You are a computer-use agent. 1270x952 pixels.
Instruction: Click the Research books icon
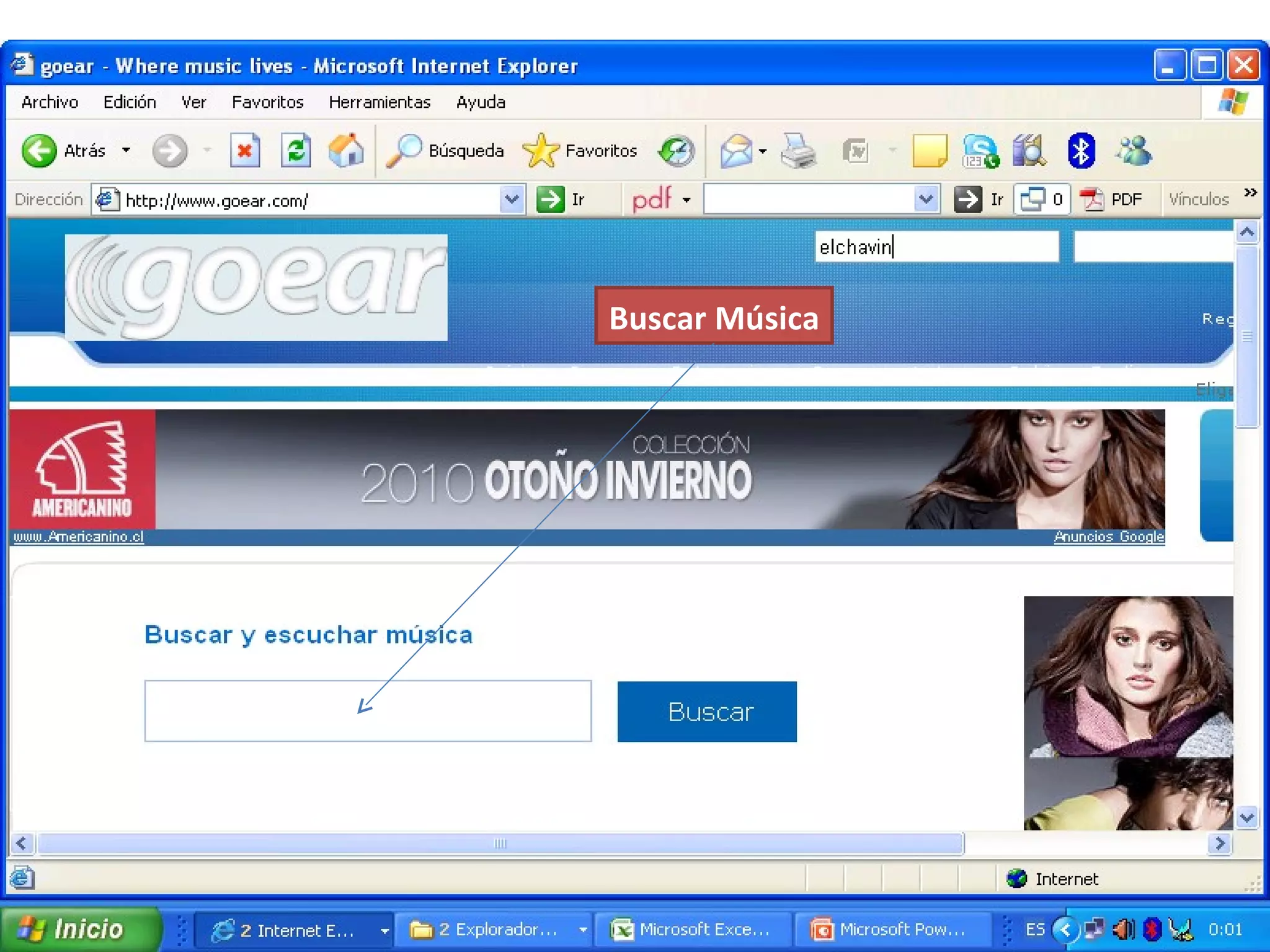pos(1029,151)
